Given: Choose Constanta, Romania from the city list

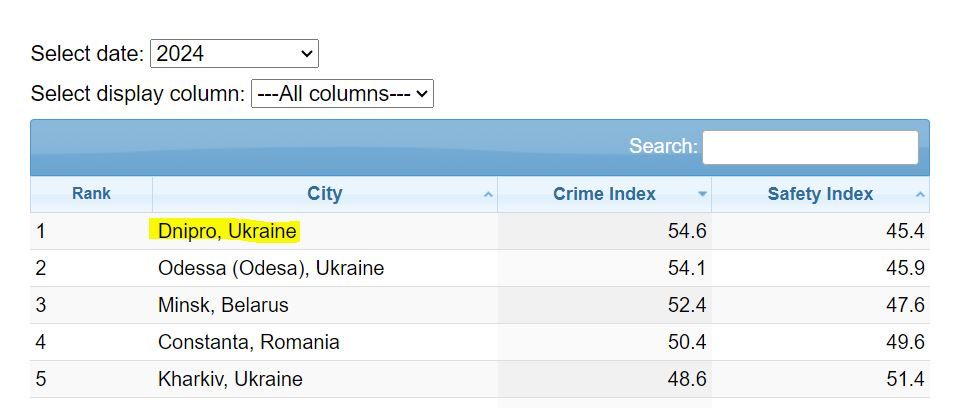Looking at the screenshot, I should click(248, 342).
